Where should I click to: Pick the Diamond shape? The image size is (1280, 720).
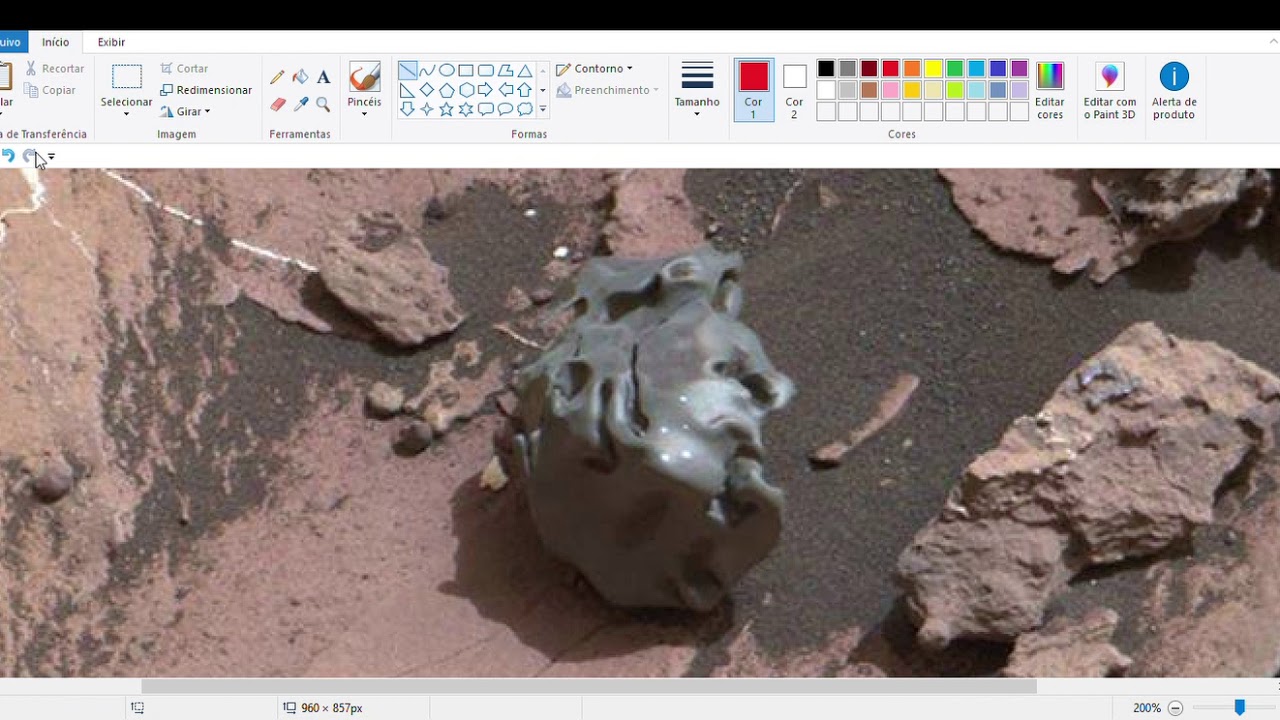pyautogui.click(x=427, y=90)
